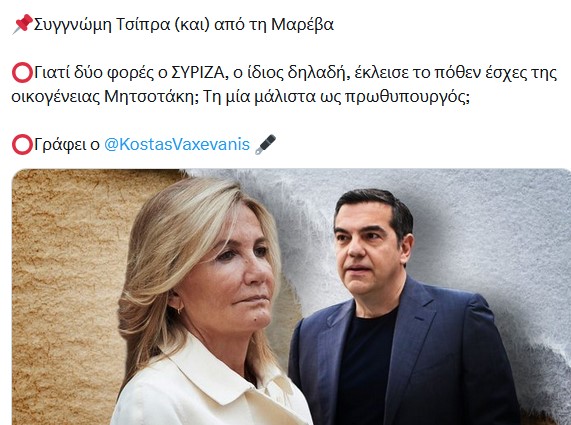Open the @KostasVaxevanis profile mention
Viewport: 571px width, 425px height.
pos(177,145)
